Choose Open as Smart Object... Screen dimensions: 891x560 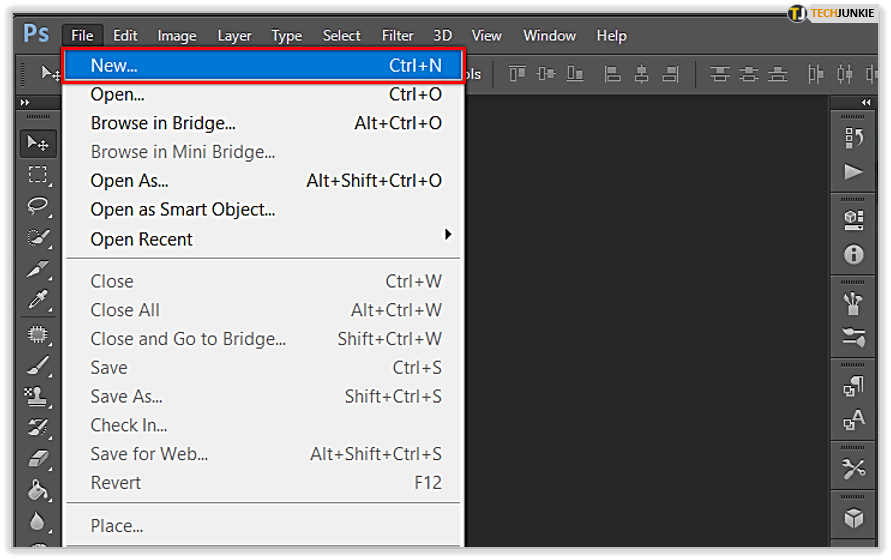click(x=264, y=210)
